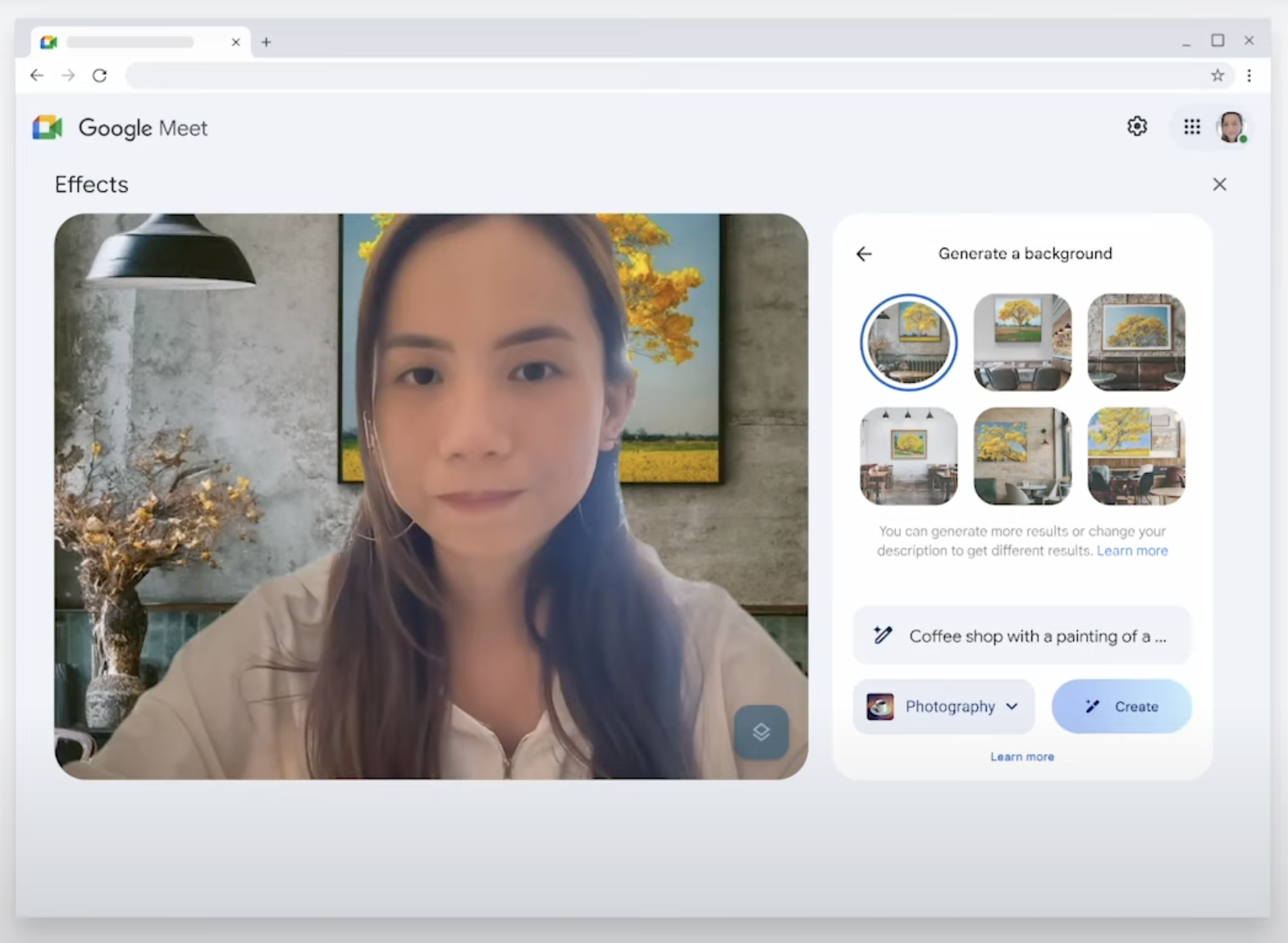
Task: Go back from Generate a background
Action: coord(864,253)
